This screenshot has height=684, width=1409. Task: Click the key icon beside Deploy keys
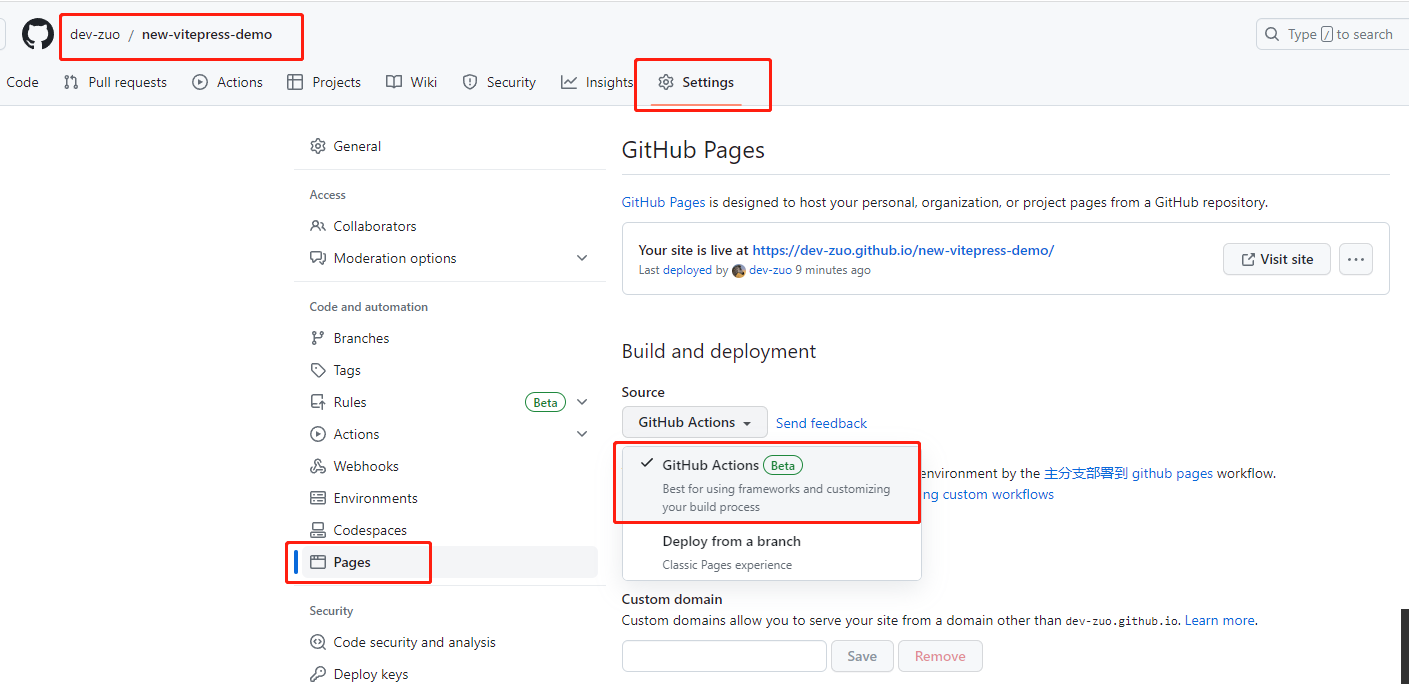pos(318,674)
